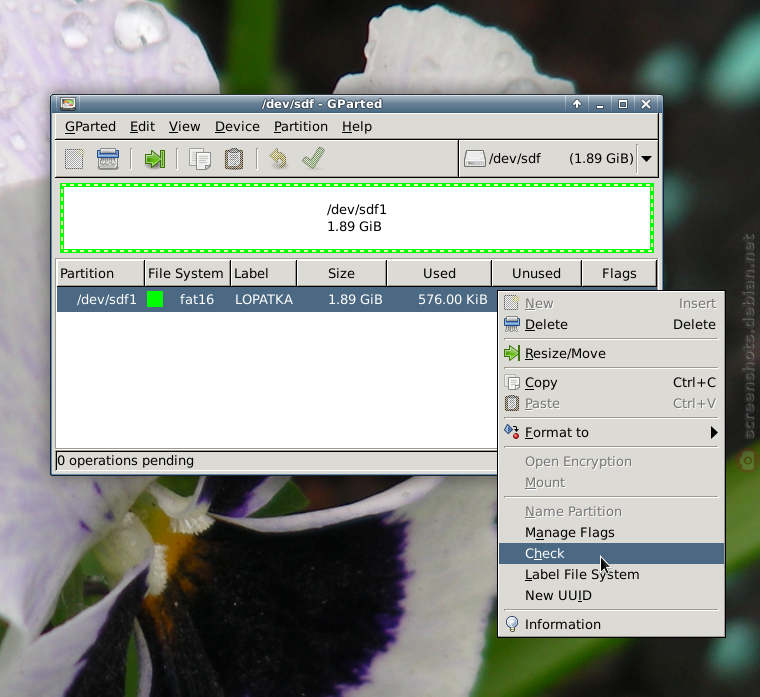Click the 0 operations pending status text
Viewport: 760px width, 697px height.
click(126, 460)
